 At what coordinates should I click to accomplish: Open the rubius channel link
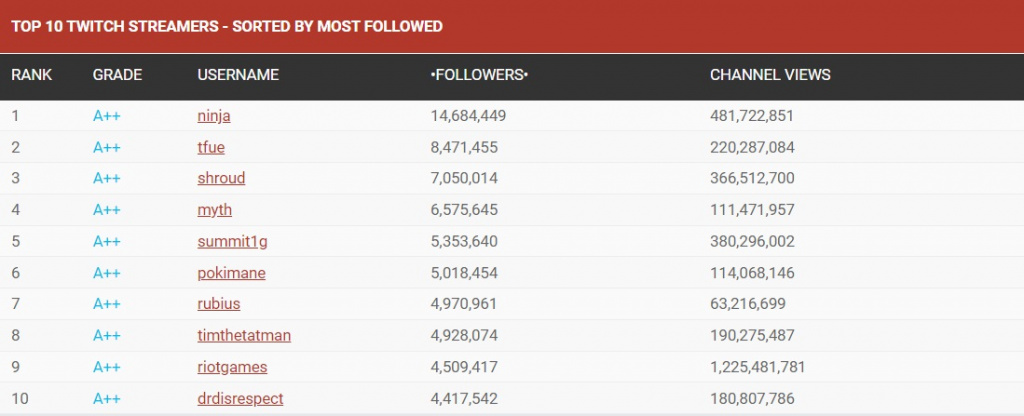(219, 304)
